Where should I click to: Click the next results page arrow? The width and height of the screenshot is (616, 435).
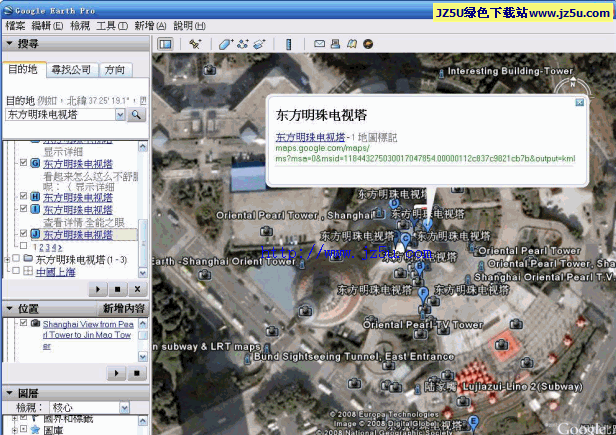click(60, 248)
